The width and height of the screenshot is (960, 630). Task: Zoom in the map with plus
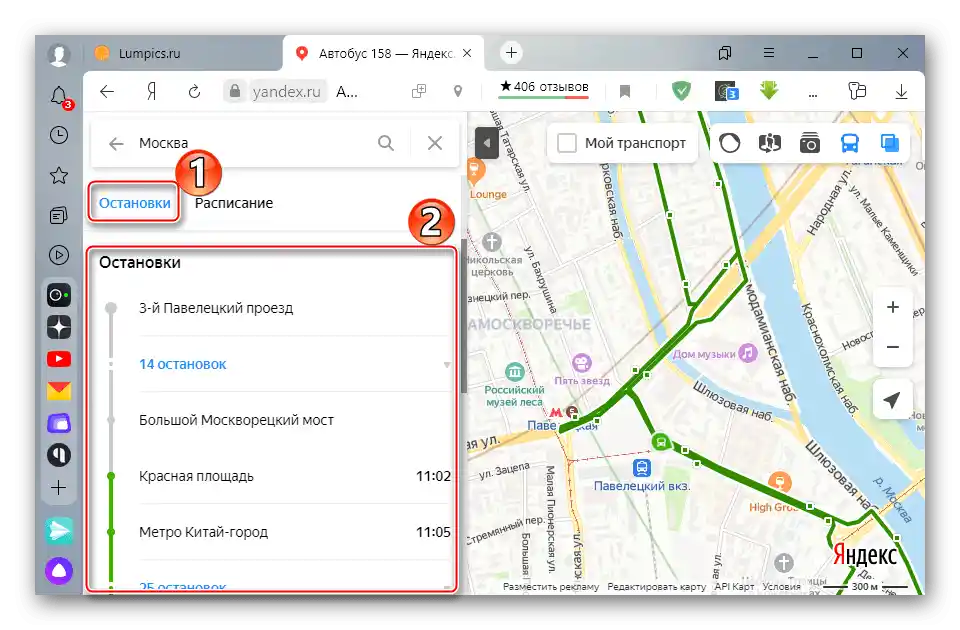893,307
